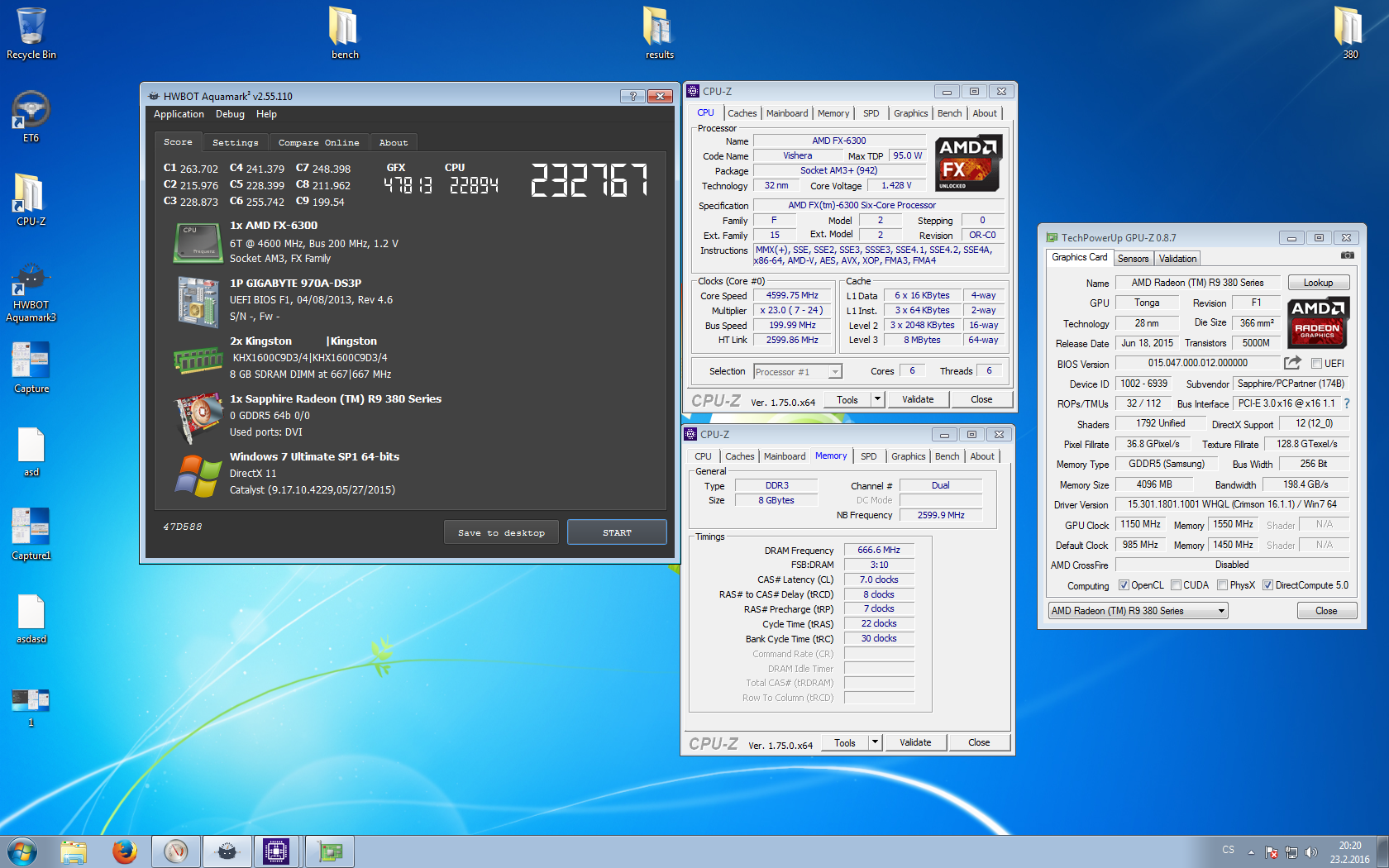The image size is (1389, 868).
Task: Click the Show desktop strip at taskbar end
Action: (x=1383, y=851)
